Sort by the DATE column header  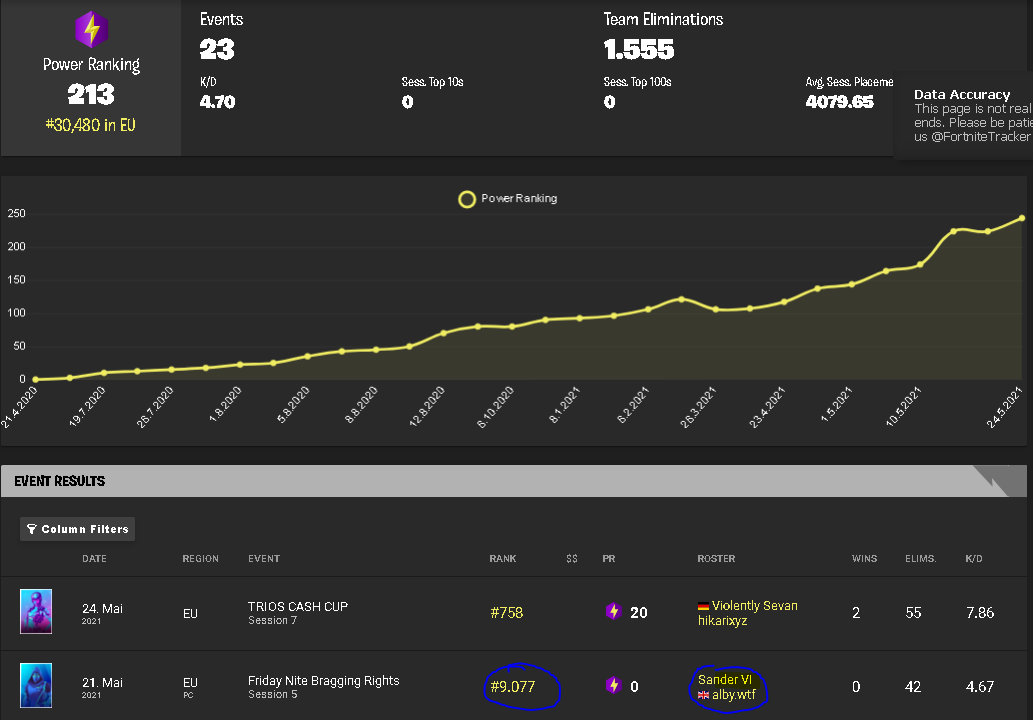click(94, 559)
